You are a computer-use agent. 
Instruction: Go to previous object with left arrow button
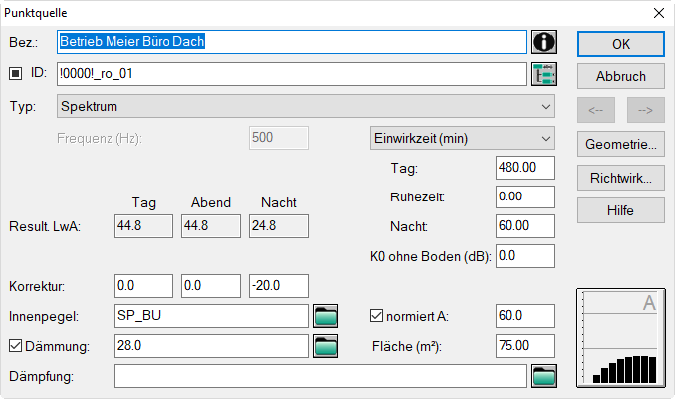pos(596,110)
